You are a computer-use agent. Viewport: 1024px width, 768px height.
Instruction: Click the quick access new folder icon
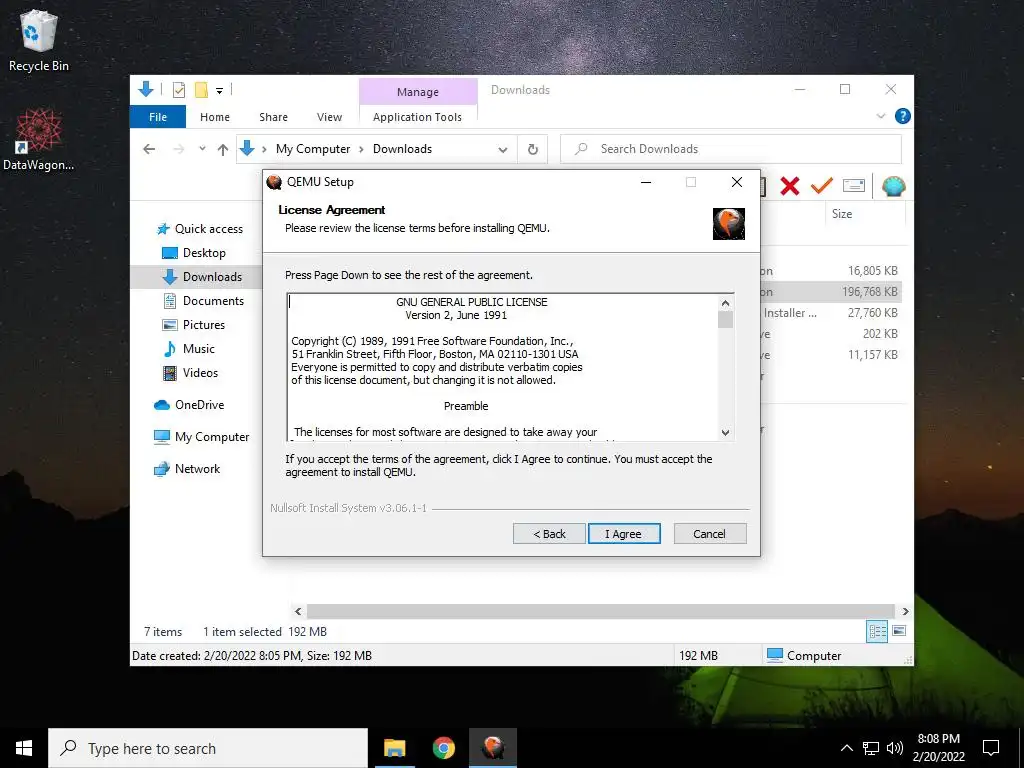click(201, 90)
